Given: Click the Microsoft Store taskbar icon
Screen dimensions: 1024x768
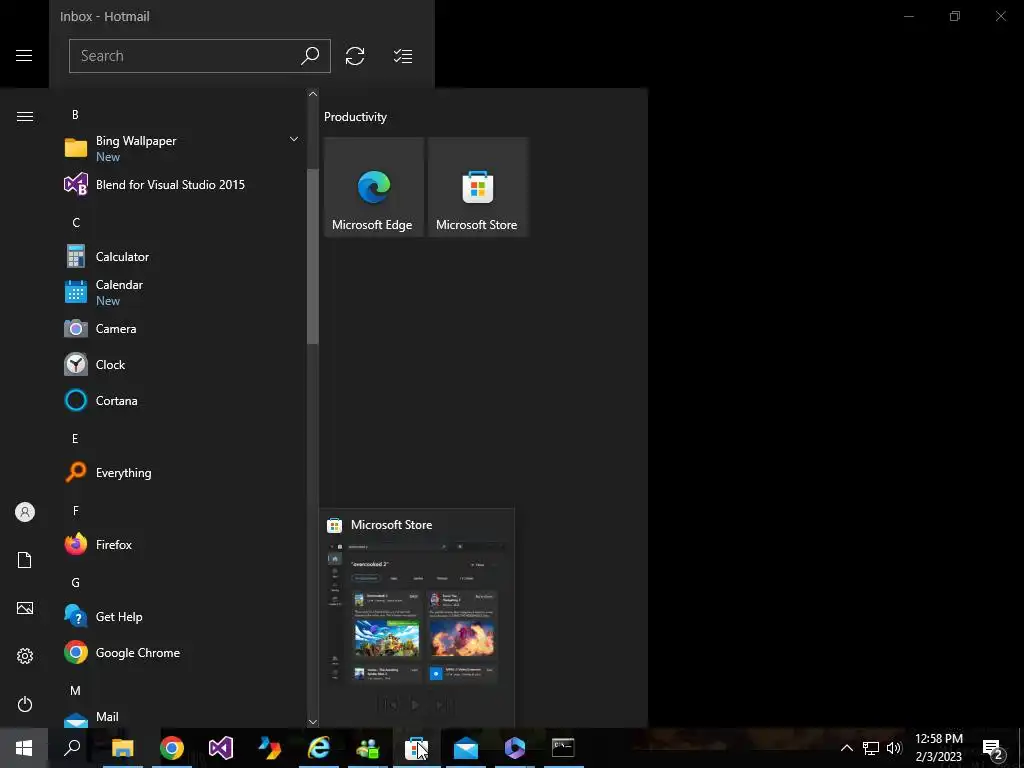Looking at the screenshot, I should [417, 748].
